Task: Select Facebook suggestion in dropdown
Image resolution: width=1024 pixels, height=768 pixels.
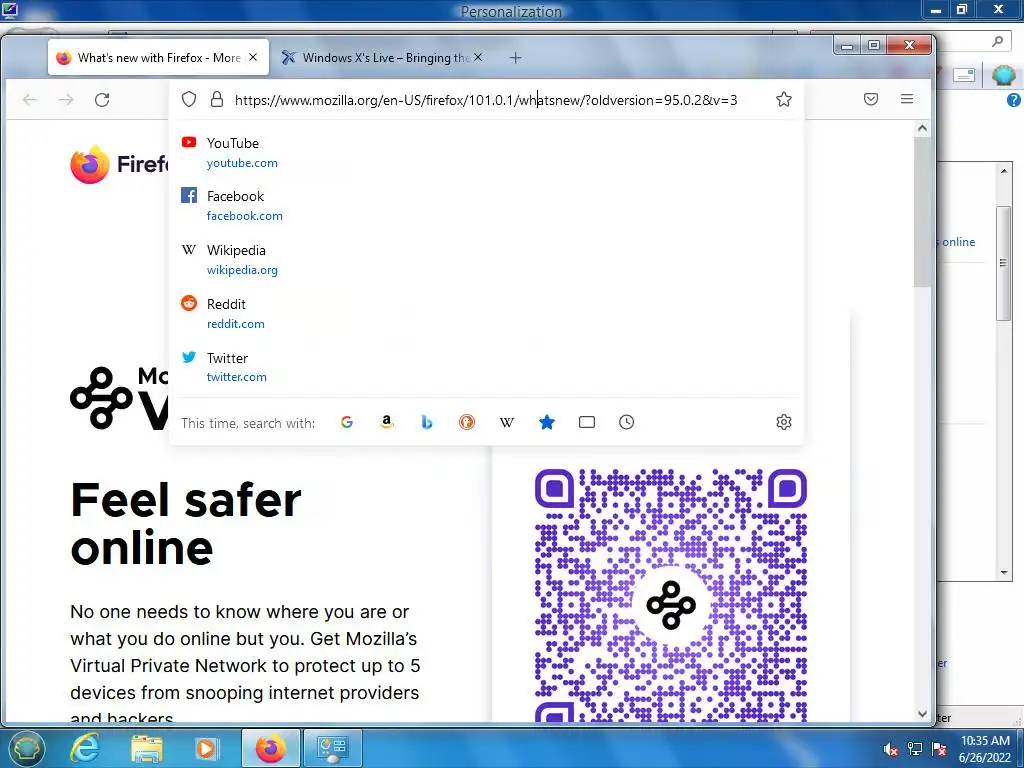Action: click(x=487, y=206)
